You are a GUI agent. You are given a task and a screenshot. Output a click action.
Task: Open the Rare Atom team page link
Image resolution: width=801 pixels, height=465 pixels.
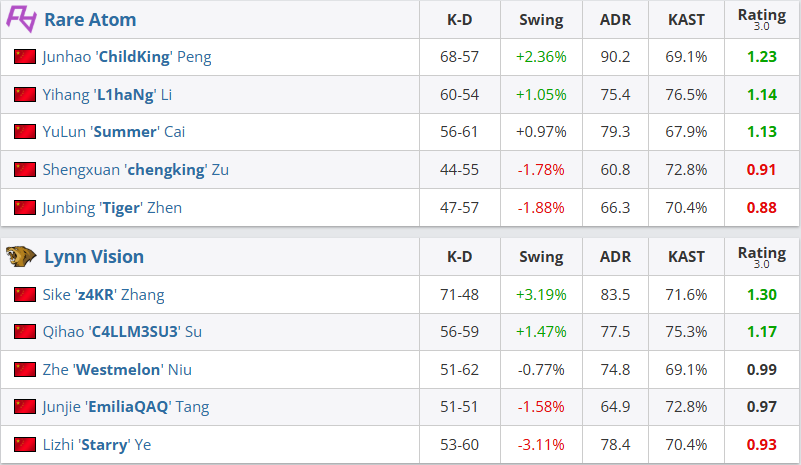pos(90,20)
